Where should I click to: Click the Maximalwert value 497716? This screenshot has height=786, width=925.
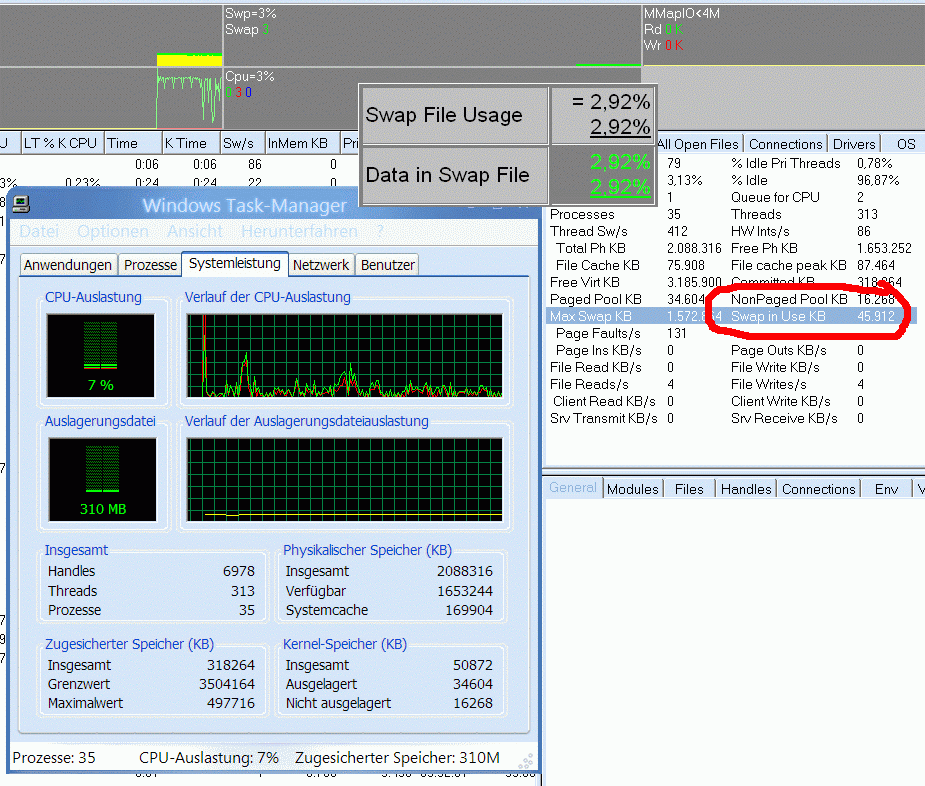click(x=231, y=703)
